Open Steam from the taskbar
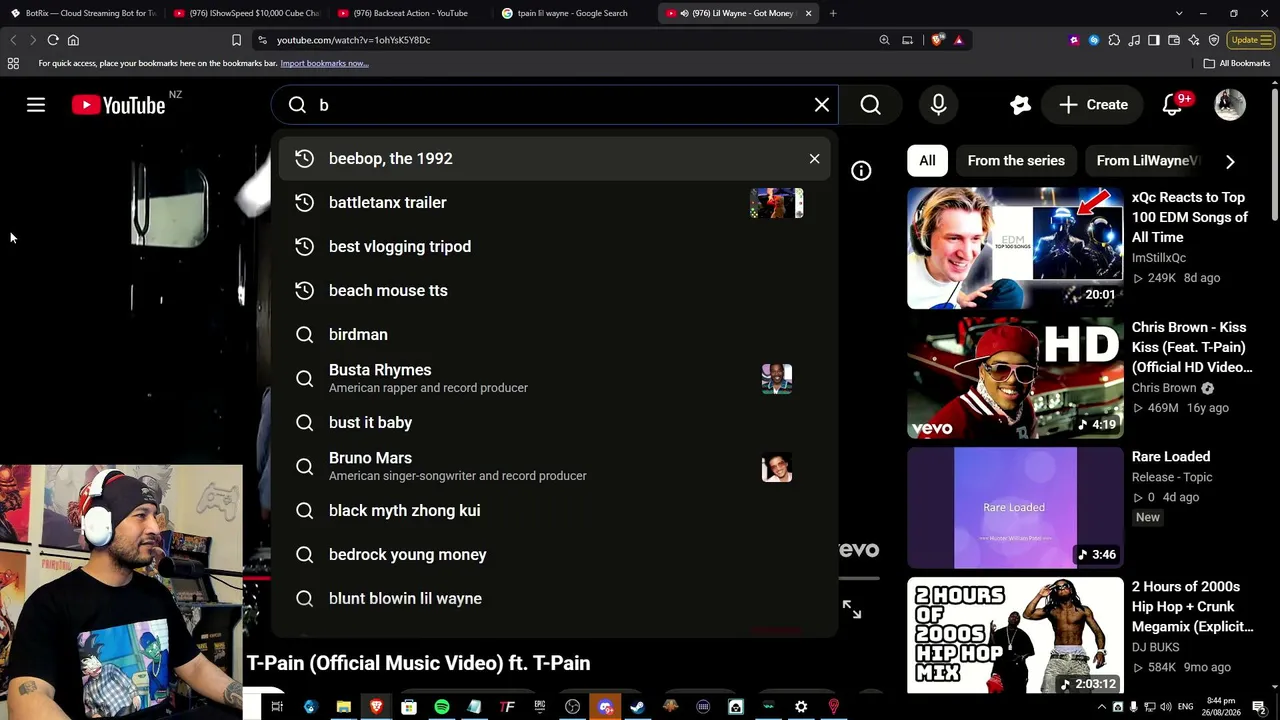This screenshot has height=720, width=1280. (x=637, y=707)
